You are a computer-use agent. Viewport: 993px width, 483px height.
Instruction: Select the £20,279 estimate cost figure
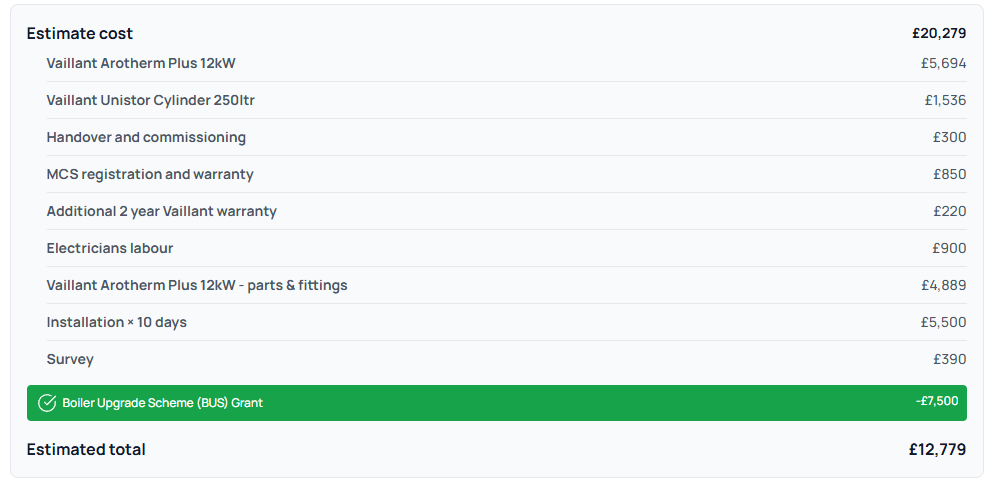(938, 34)
